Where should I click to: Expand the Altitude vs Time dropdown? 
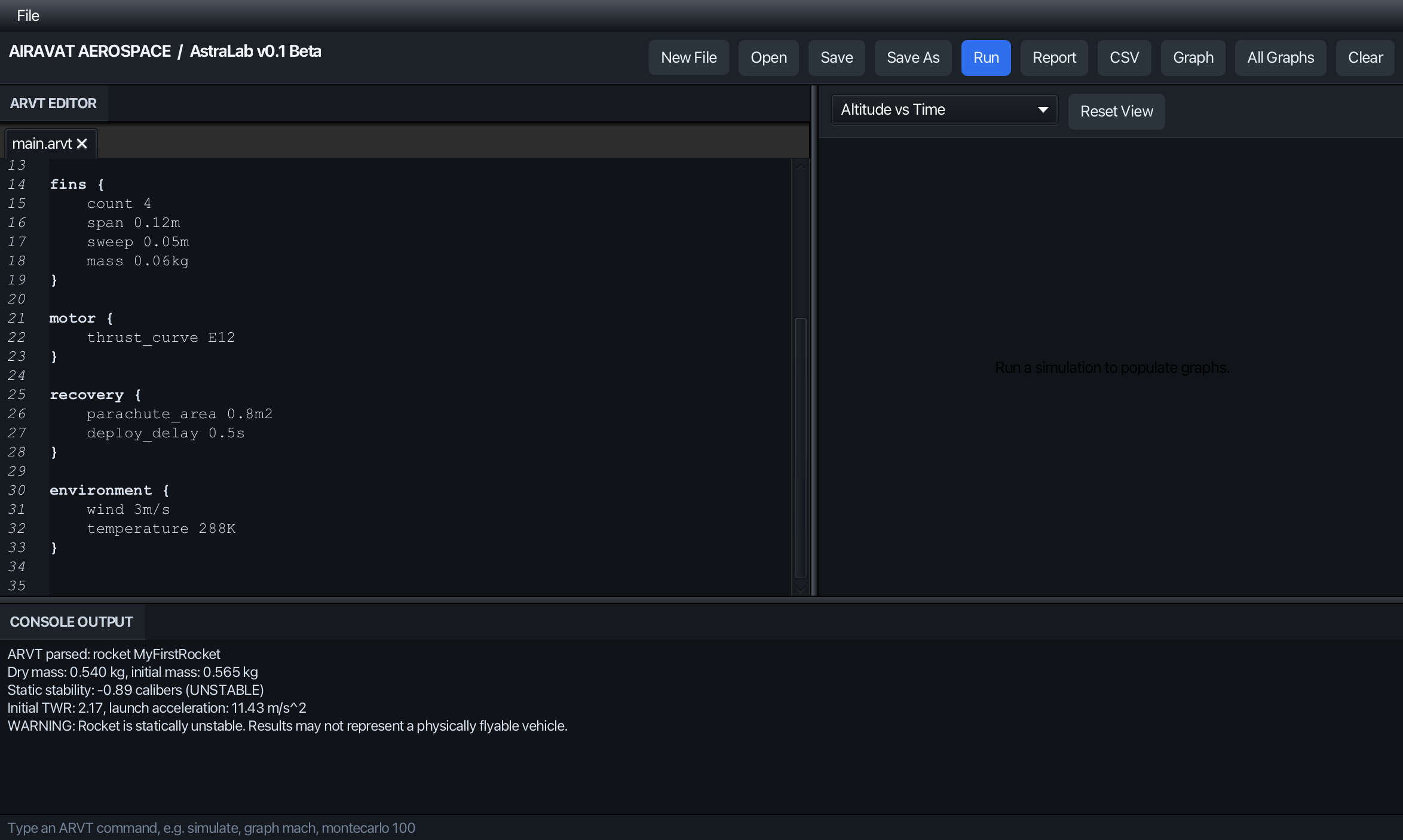click(944, 110)
